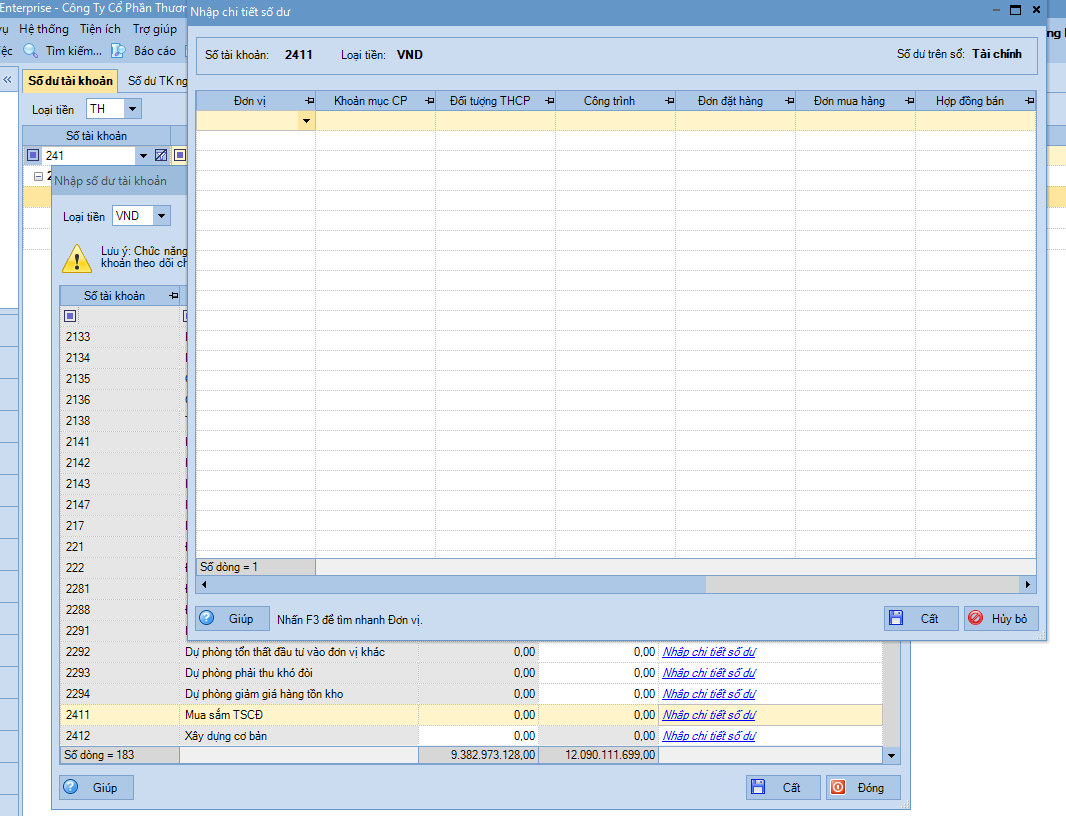Pin the Công trình column header
This screenshot has height=816, width=1066.
(666, 101)
